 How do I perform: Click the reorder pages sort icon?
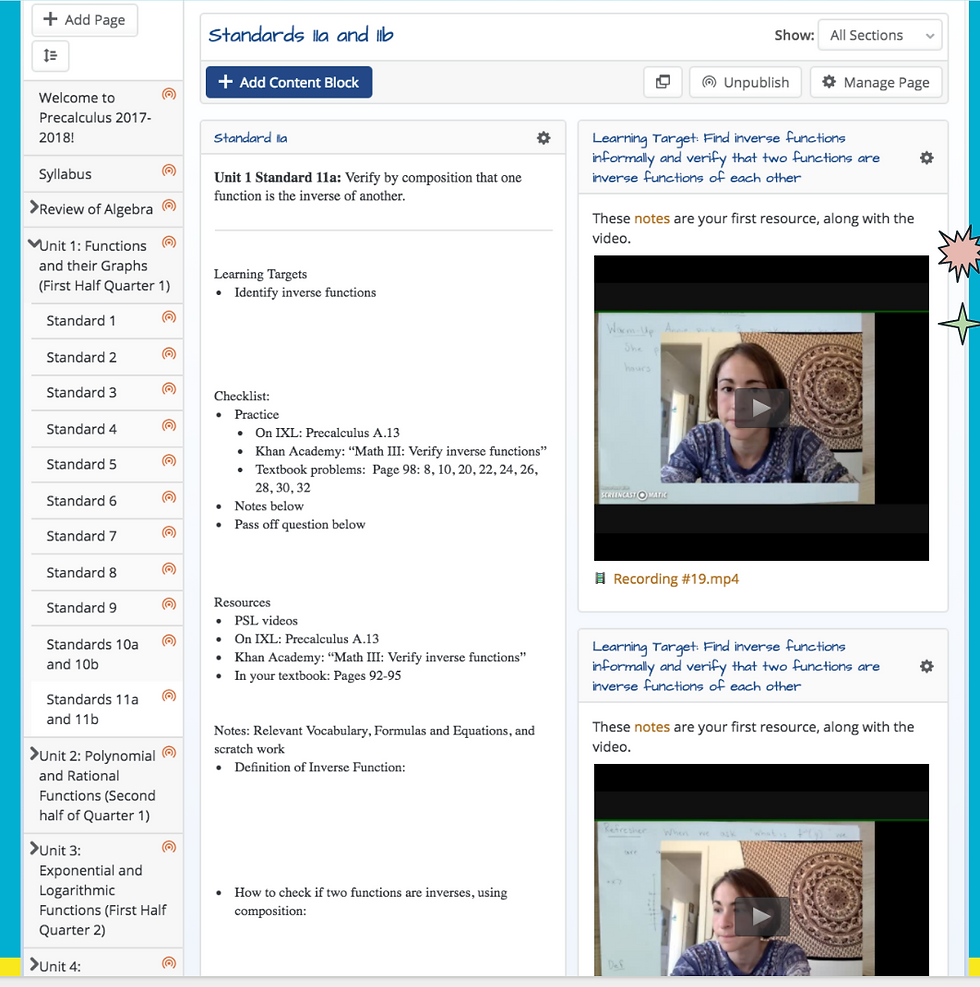click(50, 56)
